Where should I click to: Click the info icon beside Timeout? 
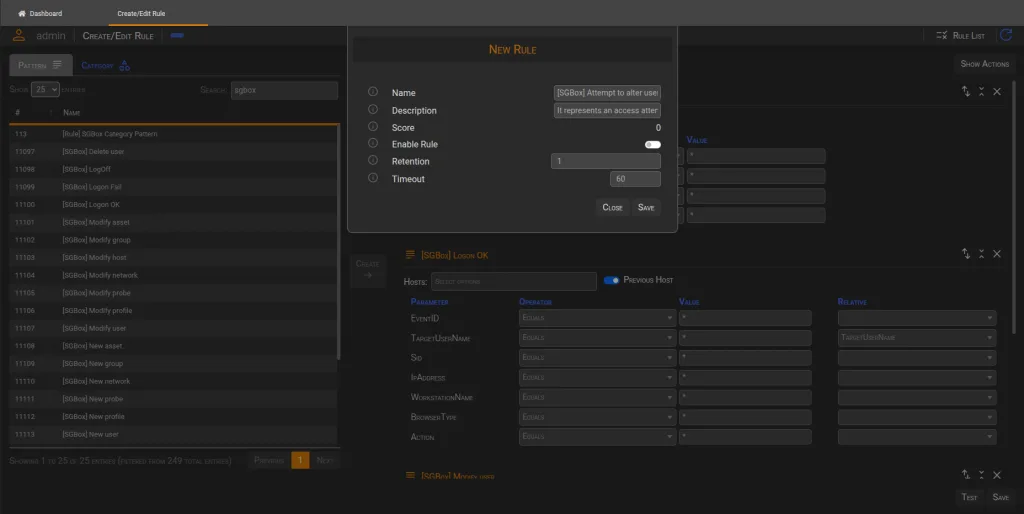coord(373,178)
